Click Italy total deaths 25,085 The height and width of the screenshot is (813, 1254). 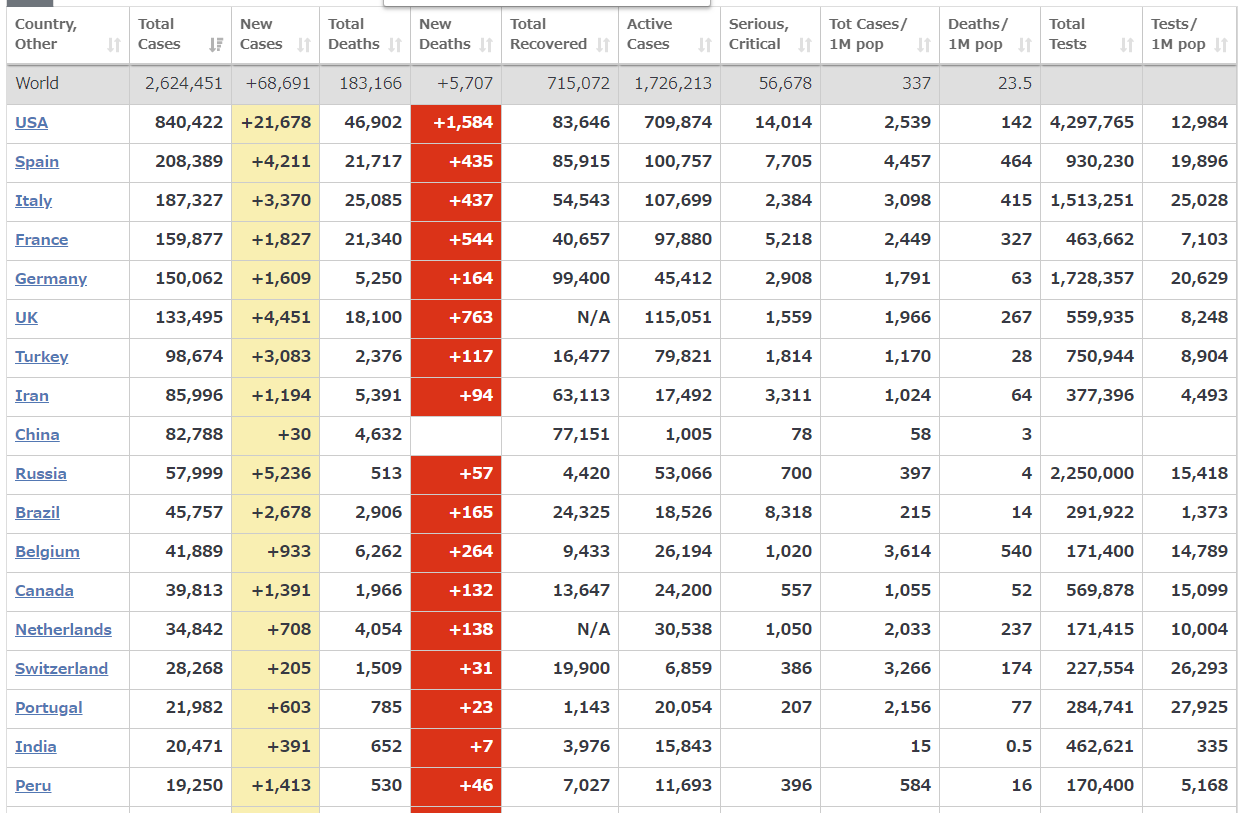(x=373, y=200)
